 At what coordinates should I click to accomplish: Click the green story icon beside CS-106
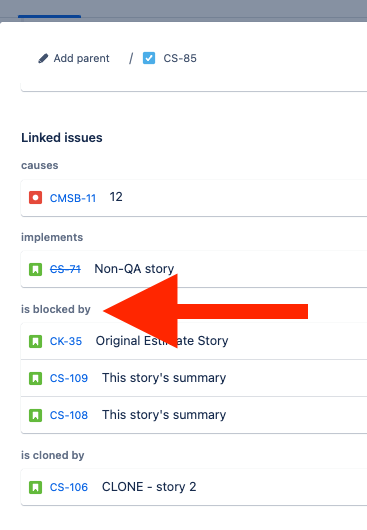[35, 487]
